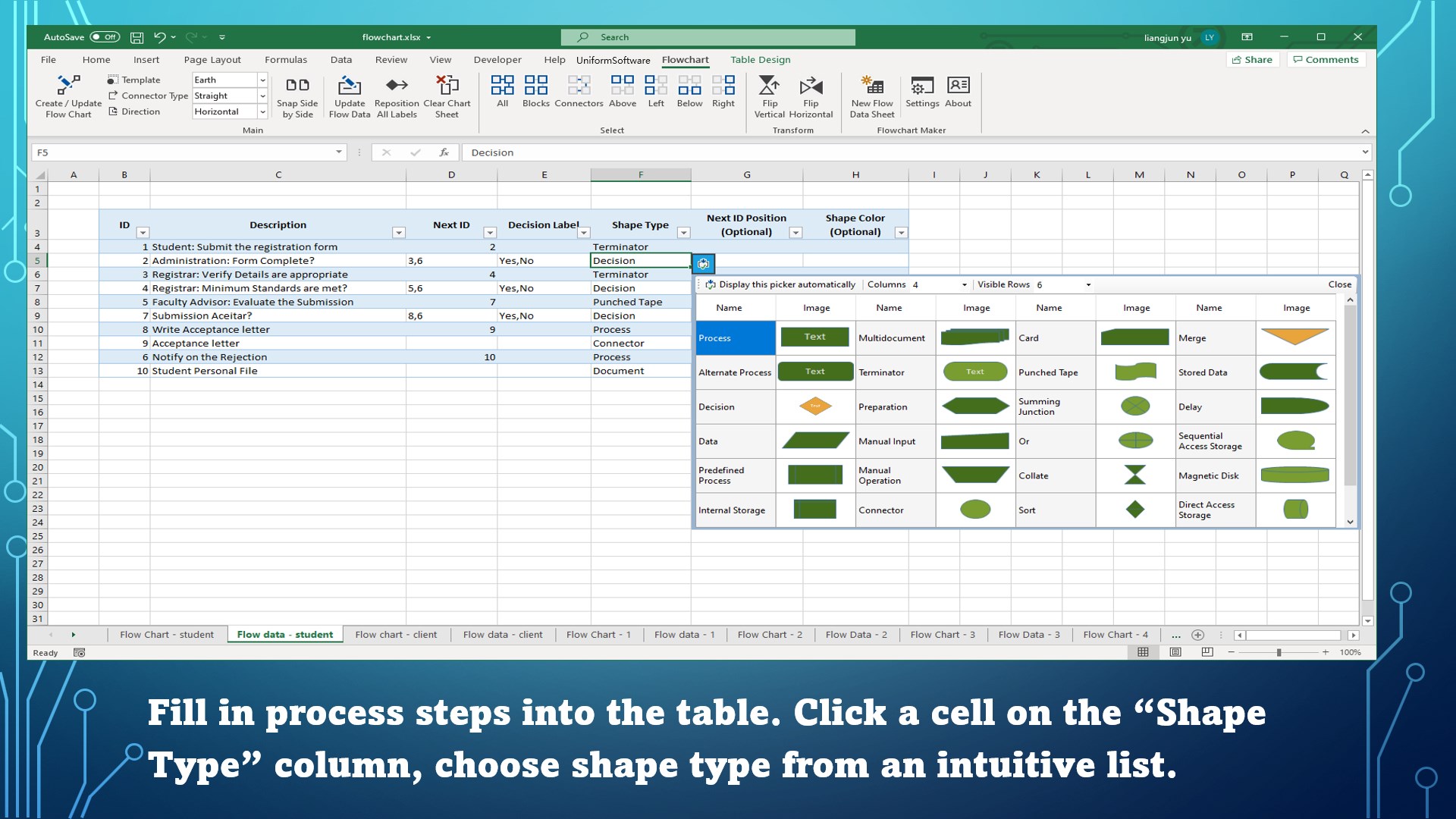The height and width of the screenshot is (819, 1456).
Task: Click the Share button
Action: pos(1252,60)
